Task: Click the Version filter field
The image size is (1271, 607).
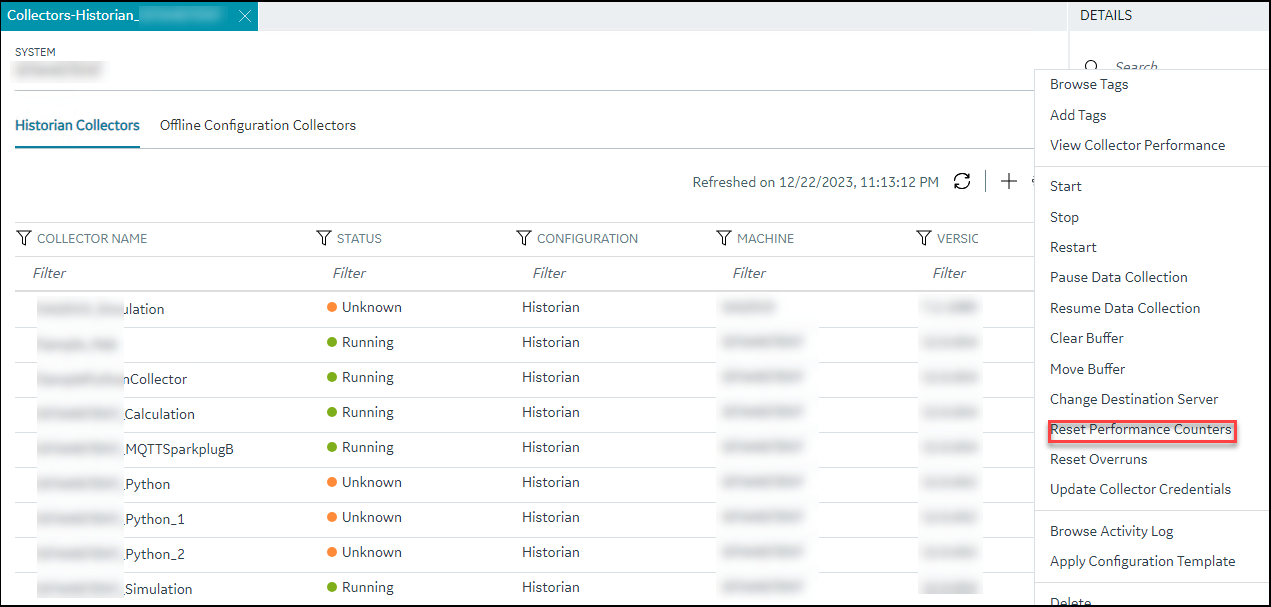Action: pyautogui.click(x=975, y=273)
